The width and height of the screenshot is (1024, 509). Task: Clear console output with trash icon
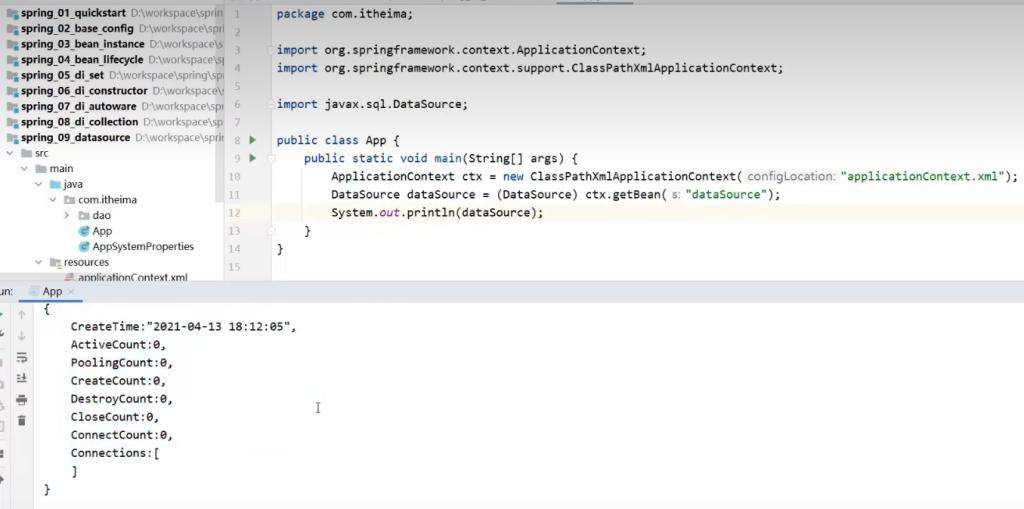(21, 421)
